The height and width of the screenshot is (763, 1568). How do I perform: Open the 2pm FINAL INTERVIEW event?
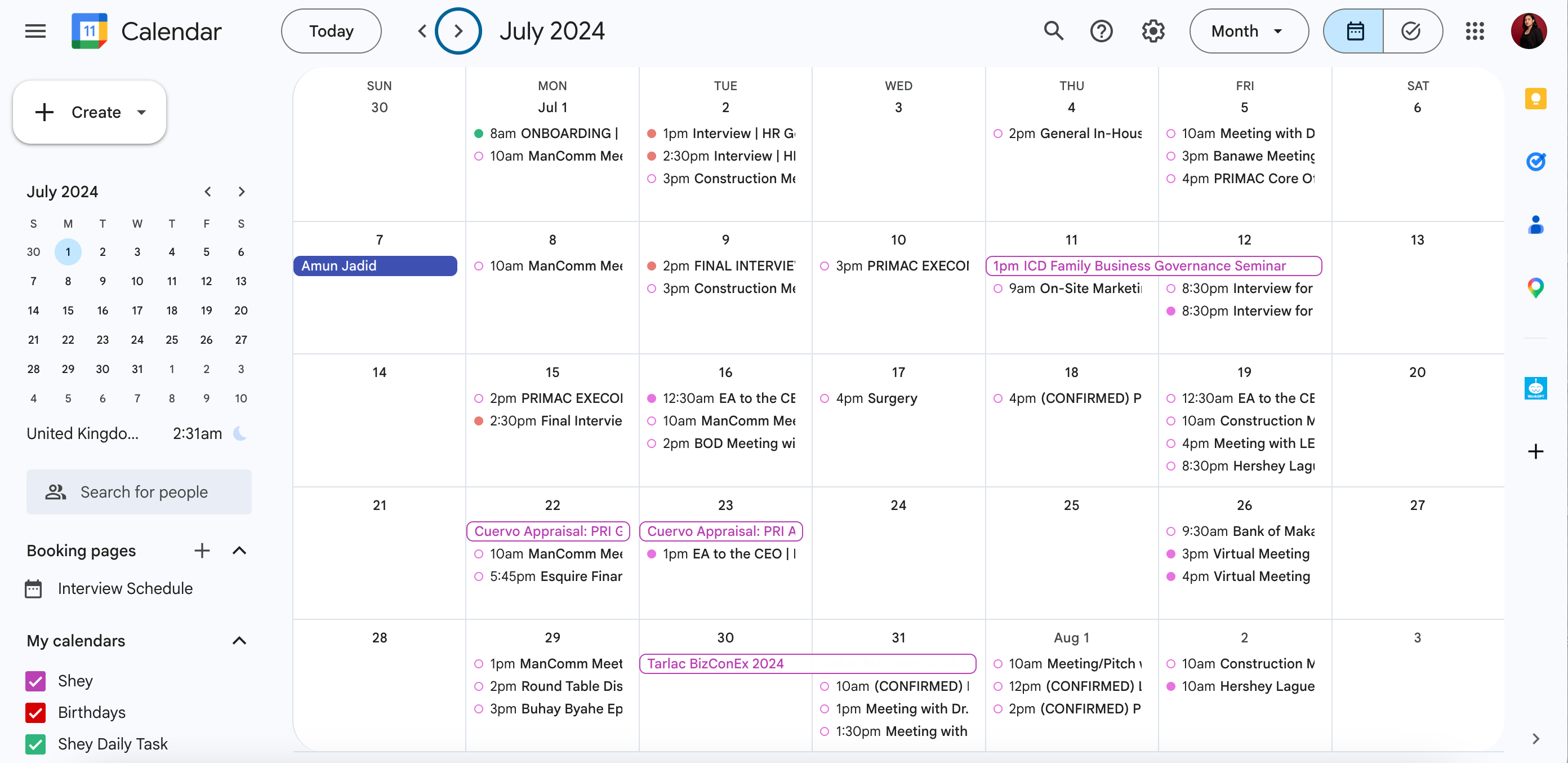[721, 265]
